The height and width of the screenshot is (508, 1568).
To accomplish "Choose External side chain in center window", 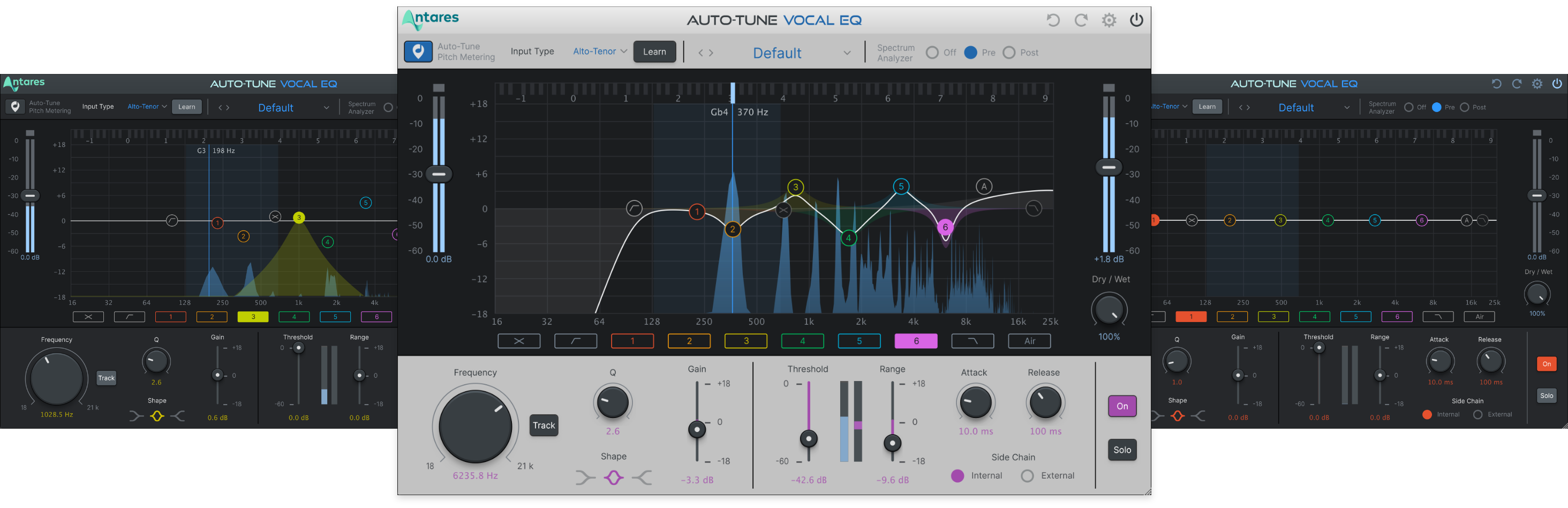I will click(1028, 476).
